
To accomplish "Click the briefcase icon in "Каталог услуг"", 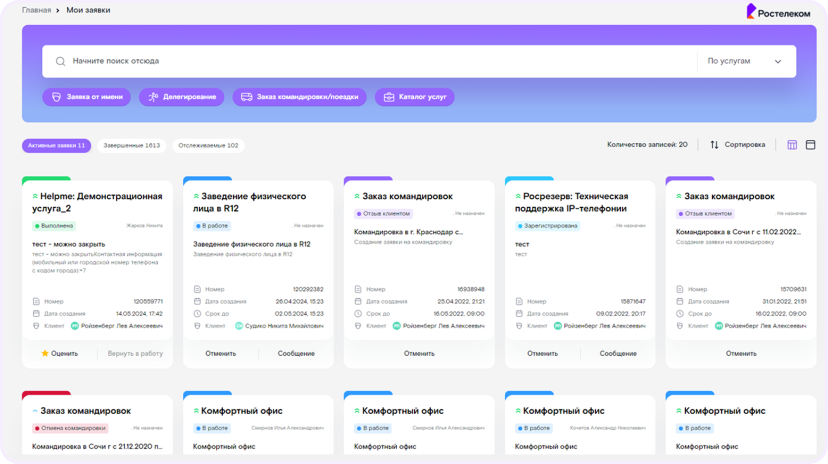I will pyautogui.click(x=389, y=97).
